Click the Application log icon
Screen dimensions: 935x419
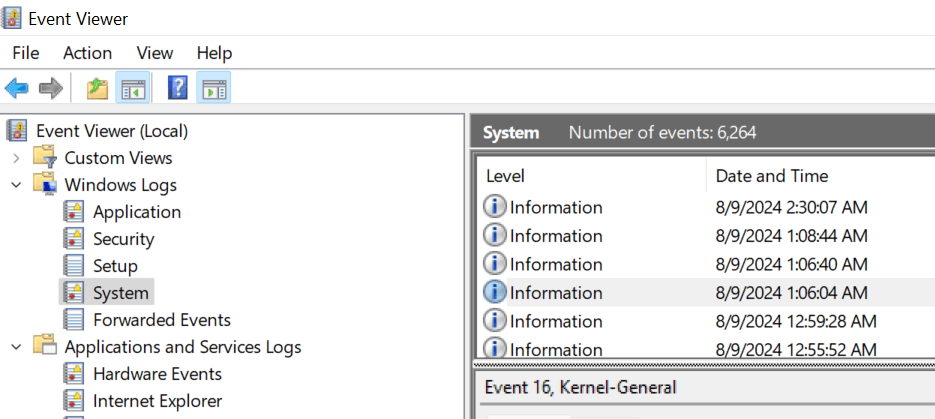pos(73,212)
